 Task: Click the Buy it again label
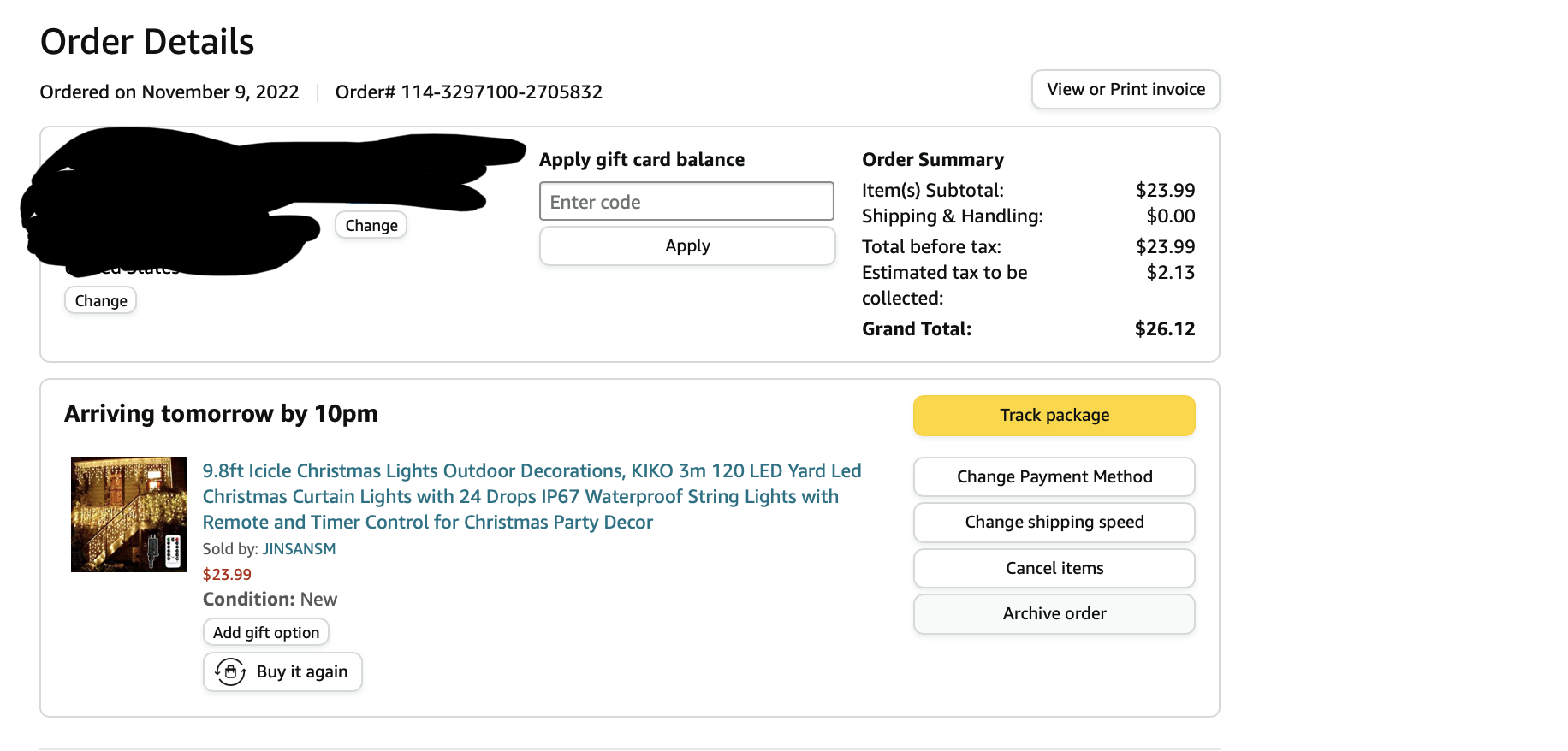pos(302,671)
